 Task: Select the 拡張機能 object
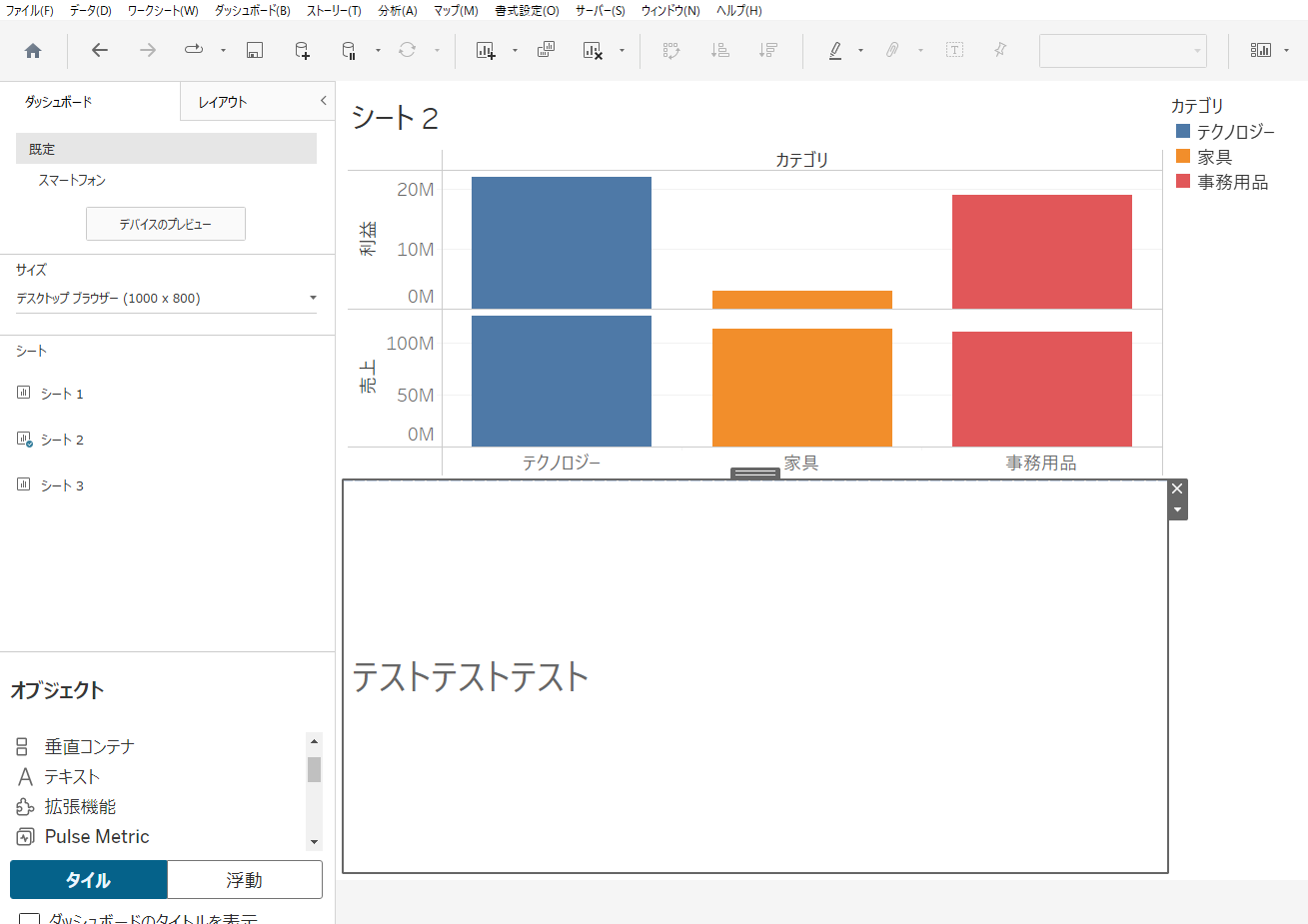click(80, 806)
